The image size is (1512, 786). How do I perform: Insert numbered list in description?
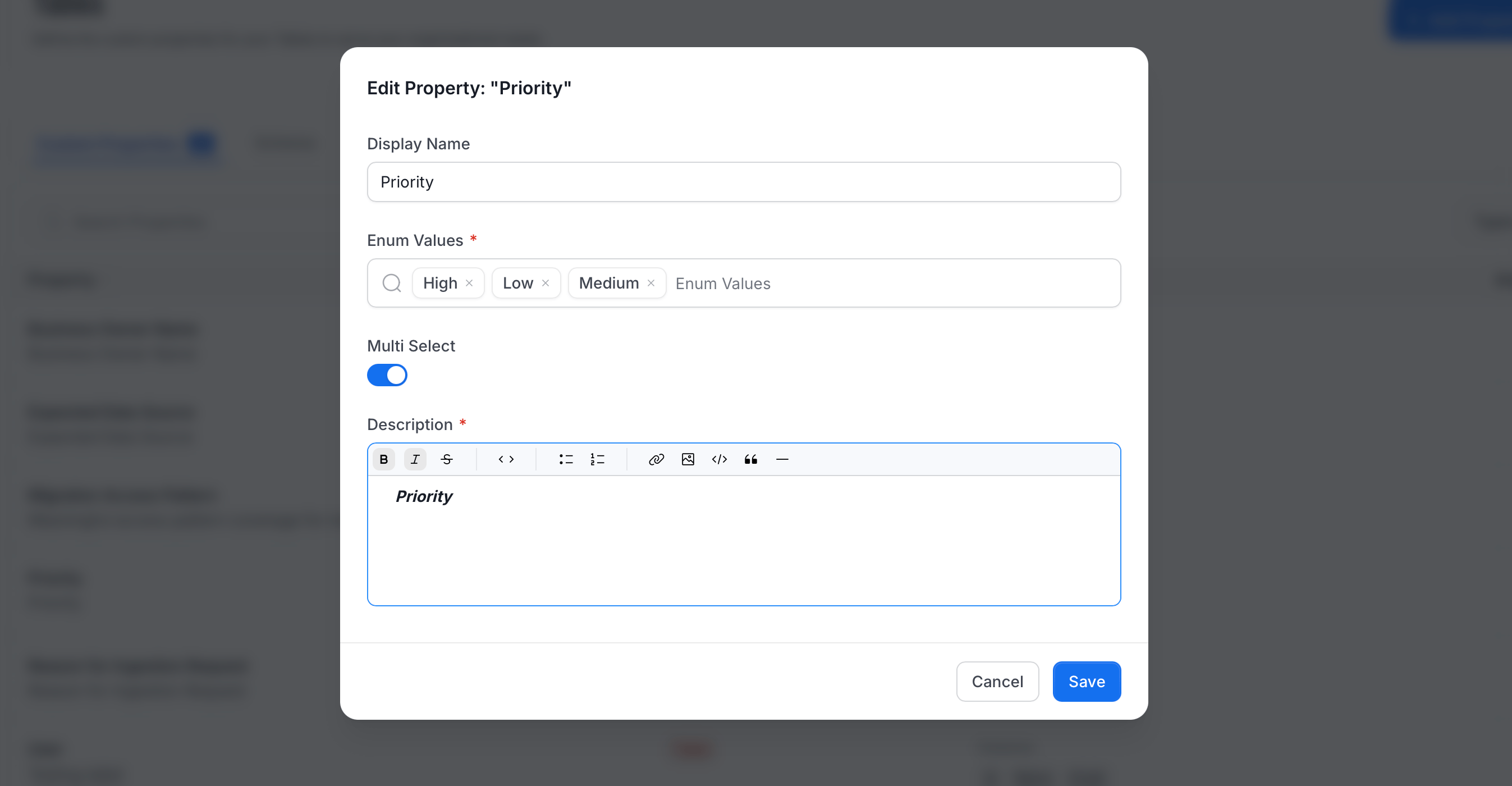[x=598, y=459]
